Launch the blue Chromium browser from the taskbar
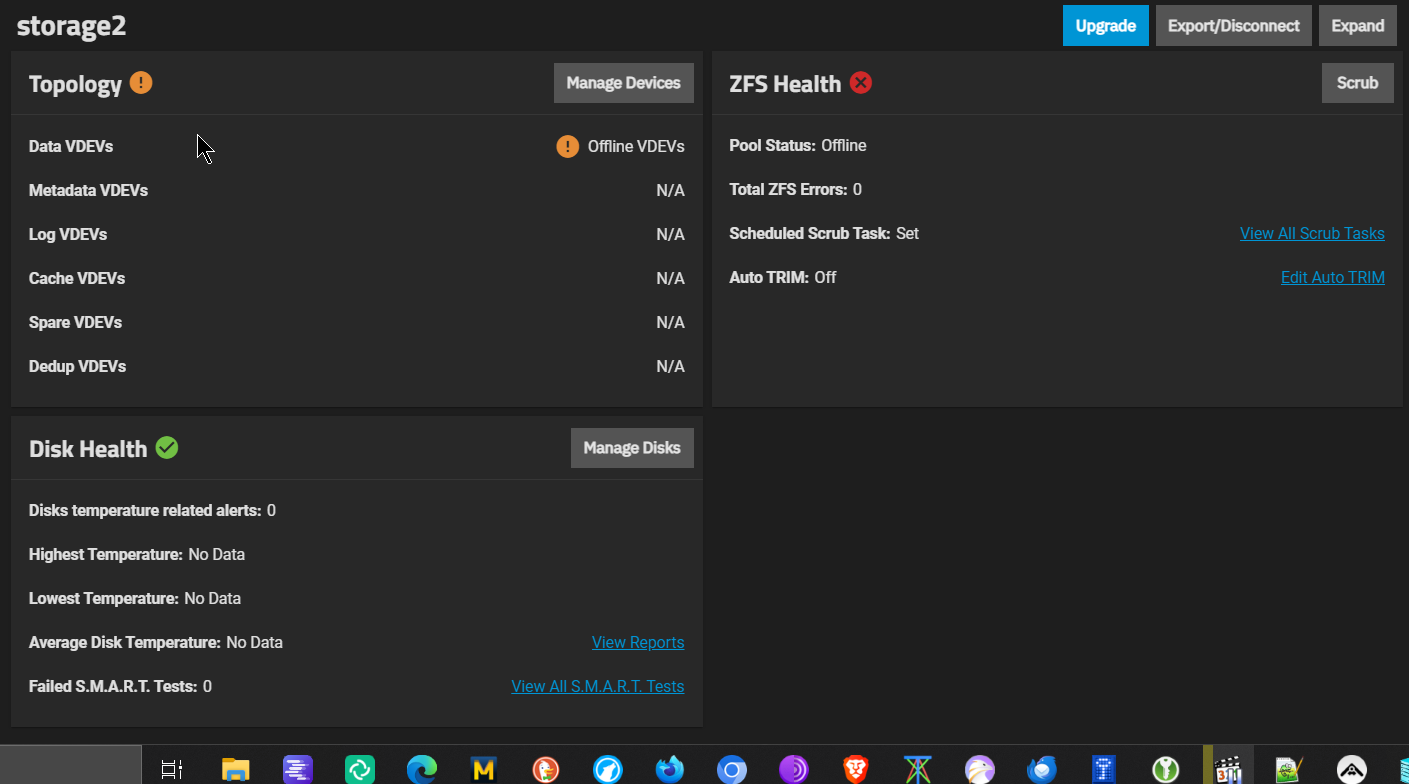Image resolution: width=1409 pixels, height=784 pixels. point(732,769)
